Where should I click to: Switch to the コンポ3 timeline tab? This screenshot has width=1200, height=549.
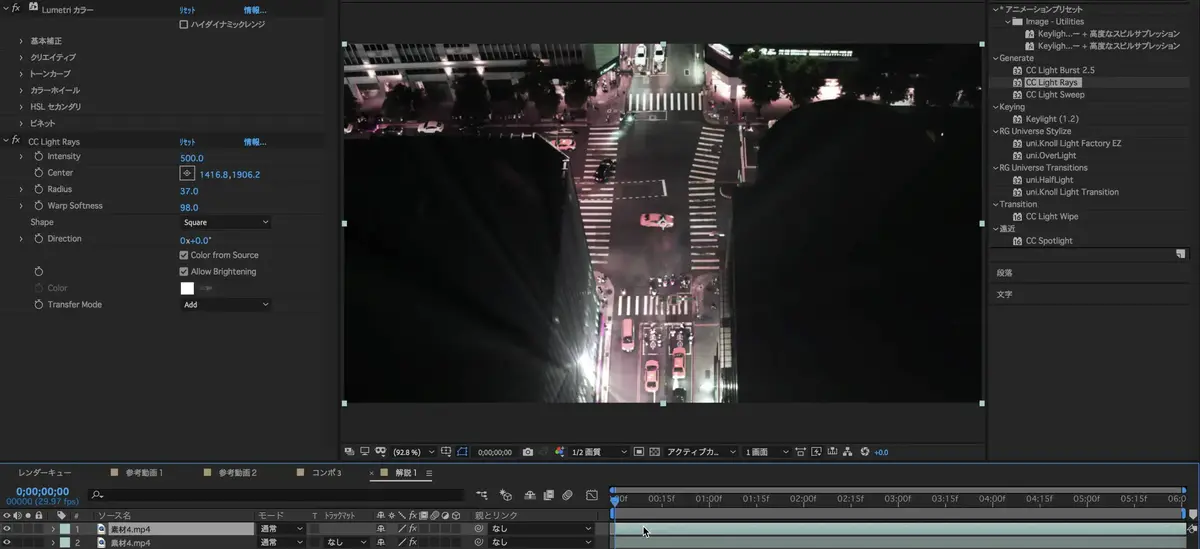pyautogui.click(x=326, y=473)
